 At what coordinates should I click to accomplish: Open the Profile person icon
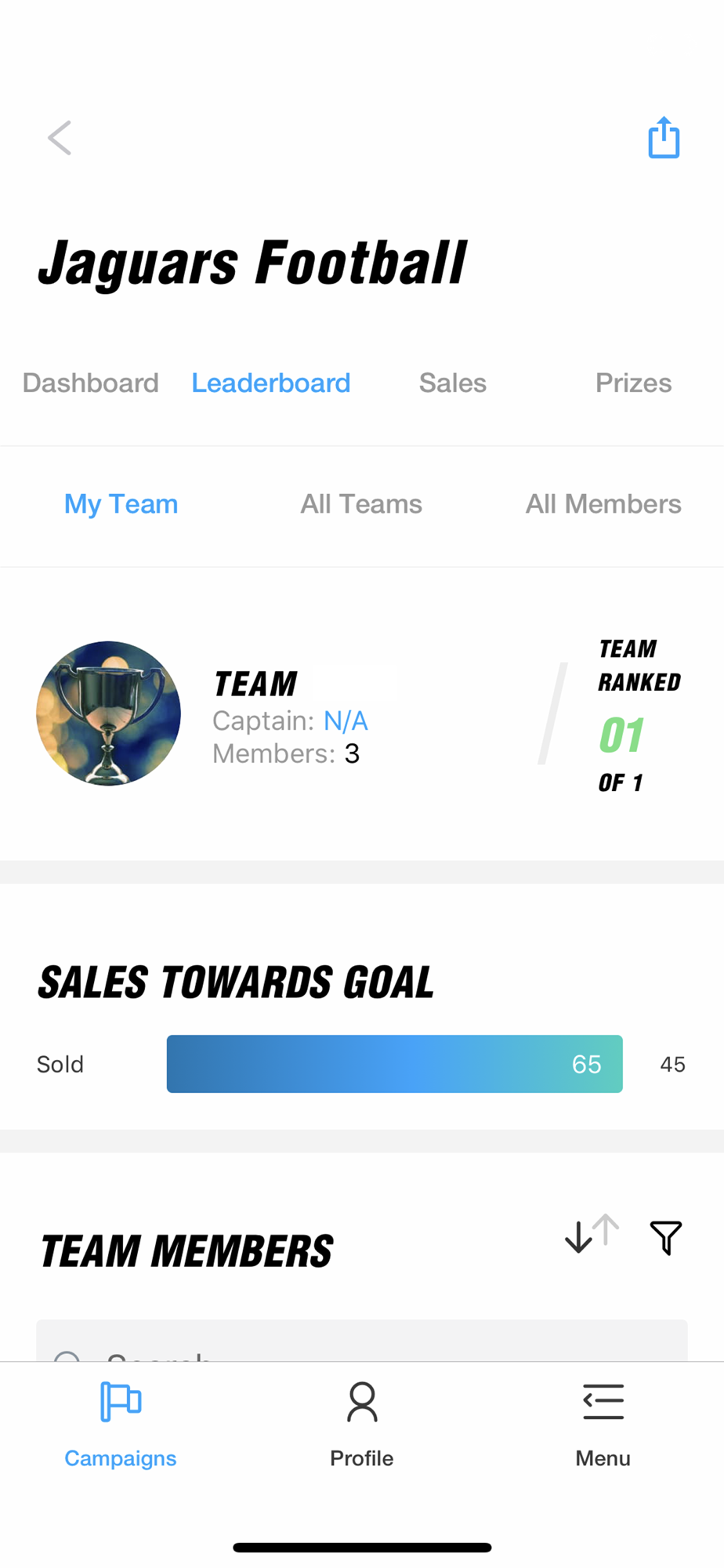pyautogui.click(x=362, y=1402)
